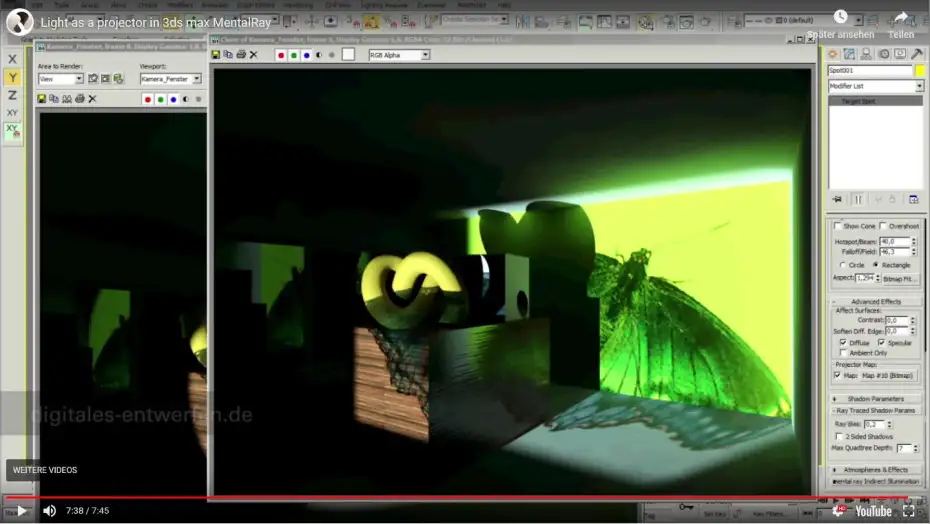
Task: Open Area to Render dropdown
Action: point(60,79)
